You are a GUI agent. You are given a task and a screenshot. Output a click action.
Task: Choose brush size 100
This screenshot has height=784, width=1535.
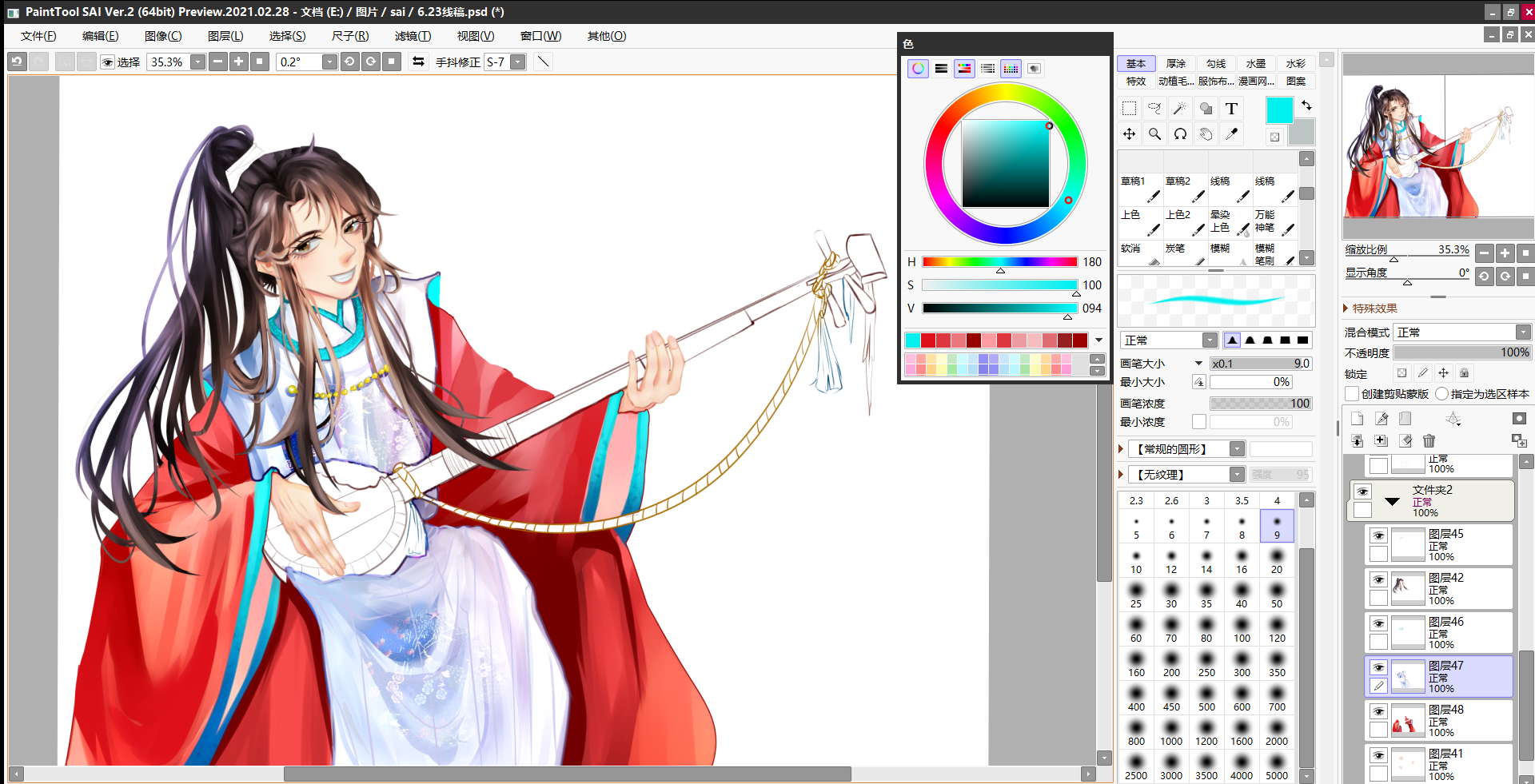point(1242,628)
